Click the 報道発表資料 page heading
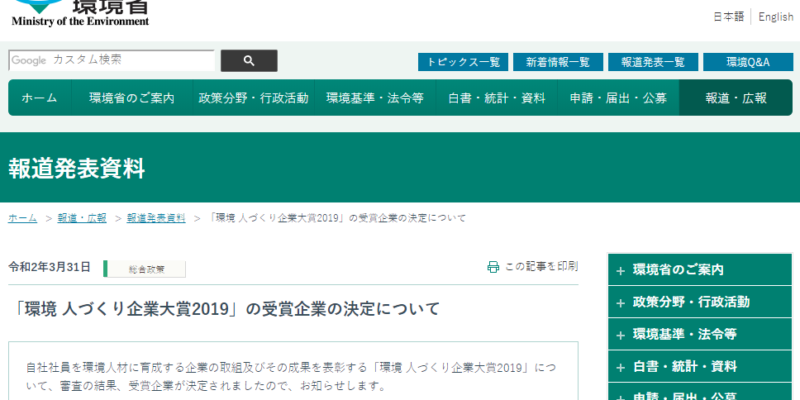The image size is (800, 400). (77, 168)
